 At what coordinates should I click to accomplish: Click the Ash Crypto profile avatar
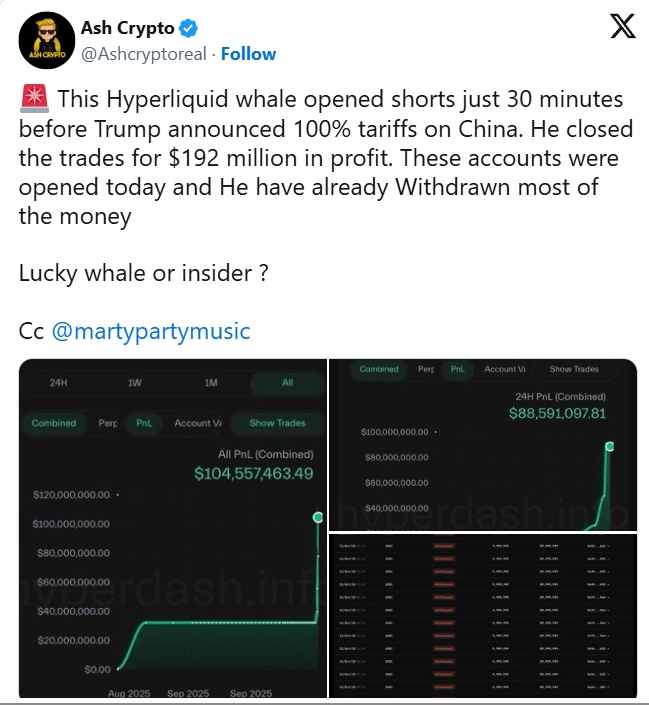(x=41, y=39)
